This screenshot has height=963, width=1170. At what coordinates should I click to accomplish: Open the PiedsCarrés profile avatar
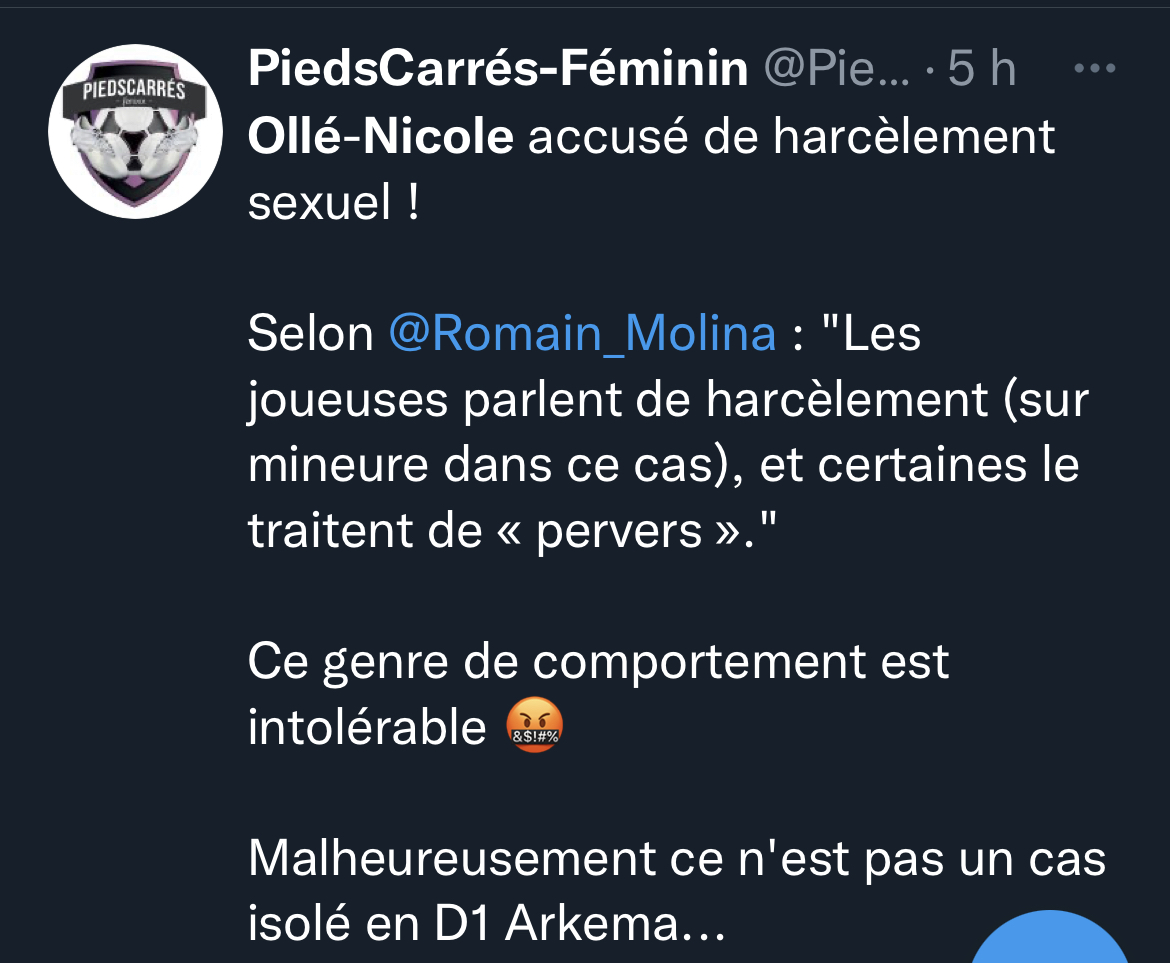pos(135,131)
